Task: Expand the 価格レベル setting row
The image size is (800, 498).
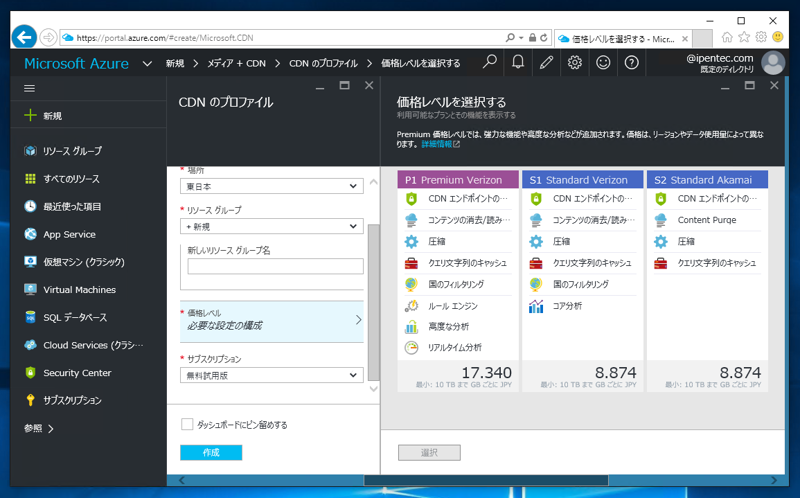Action: [271, 321]
